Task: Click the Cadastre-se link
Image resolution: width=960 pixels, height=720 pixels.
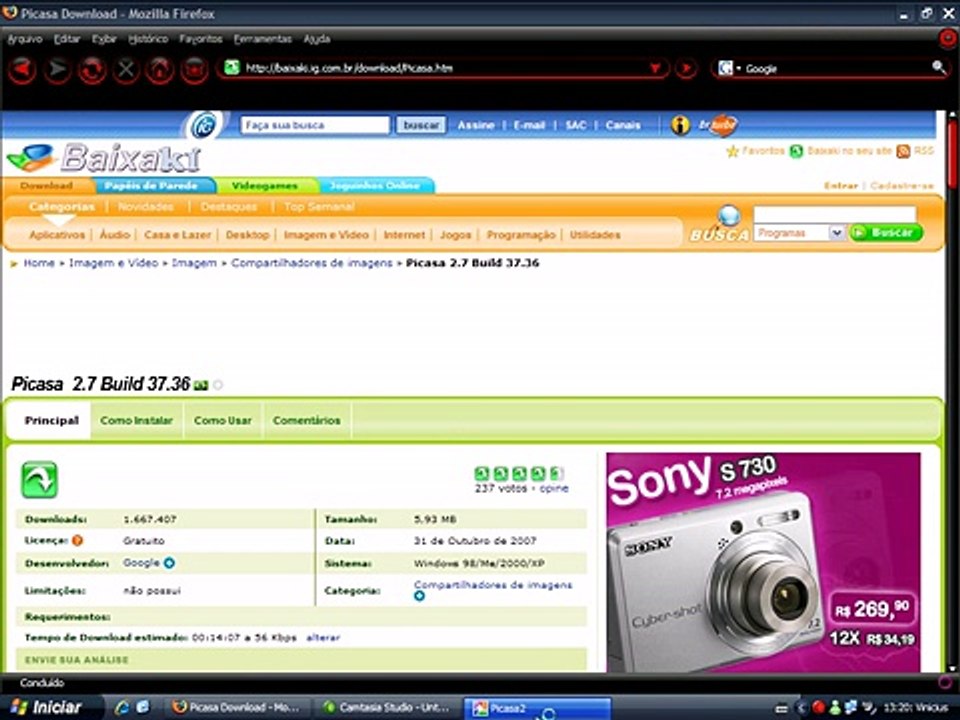Action: tap(902, 186)
